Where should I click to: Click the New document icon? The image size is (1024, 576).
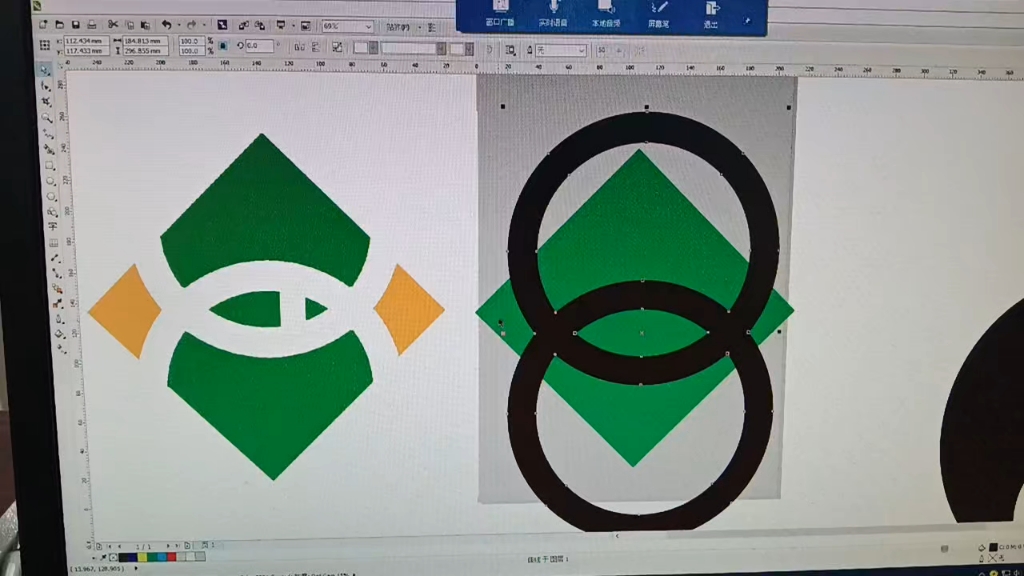pos(43,25)
